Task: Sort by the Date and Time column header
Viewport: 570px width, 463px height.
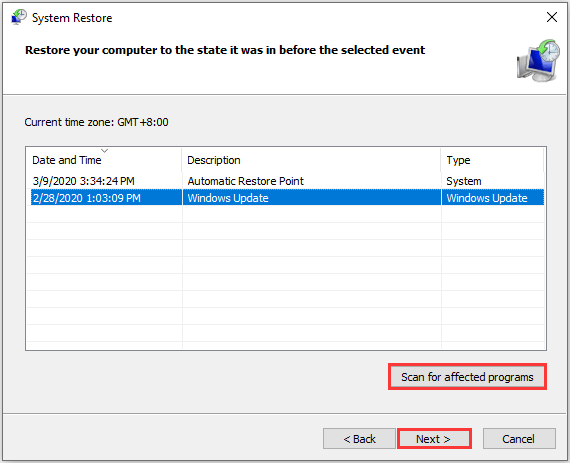Action: click(x=104, y=160)
